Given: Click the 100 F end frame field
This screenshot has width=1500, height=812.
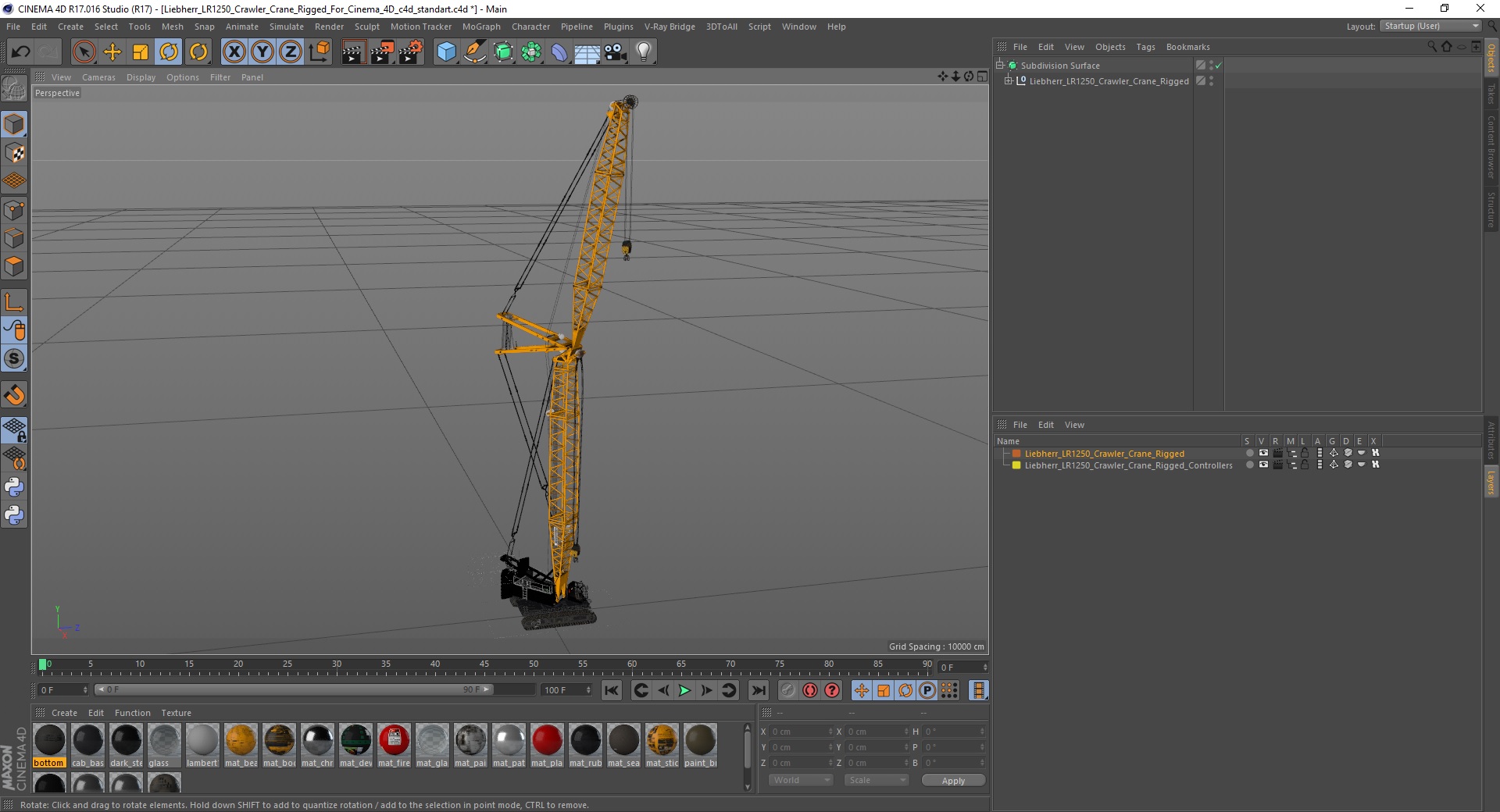Looking at the screenshot, I should click(567, 690).
